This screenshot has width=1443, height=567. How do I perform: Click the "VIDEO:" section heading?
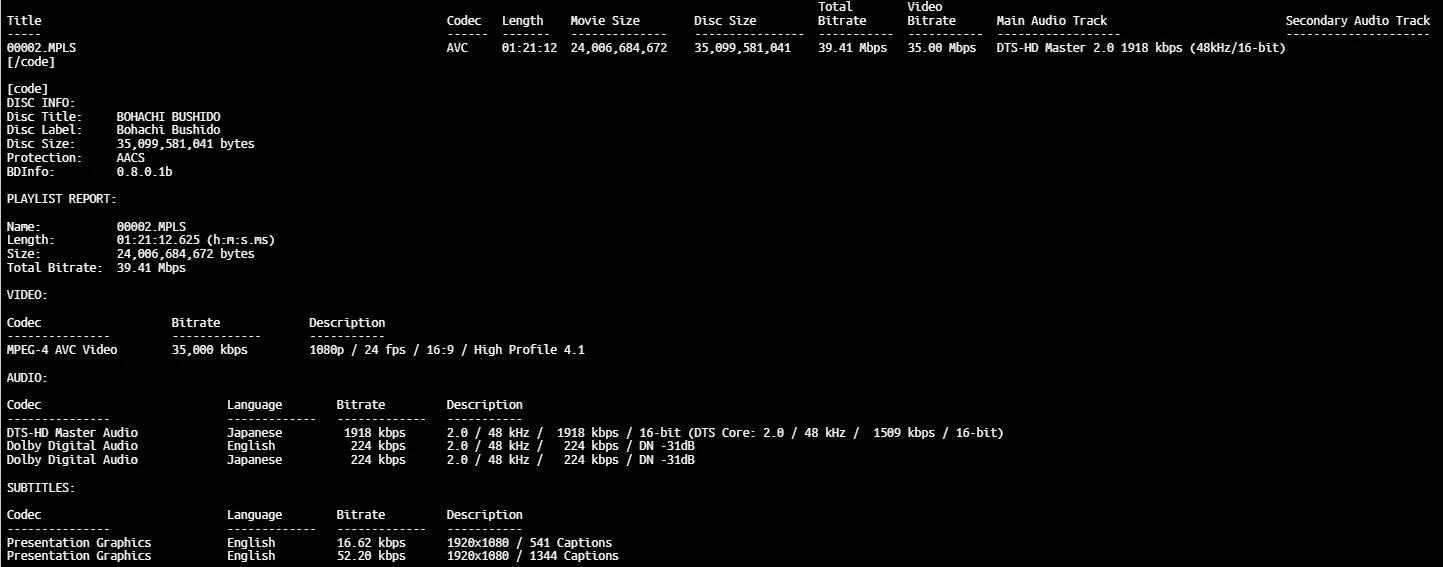(x=27, y=295)
